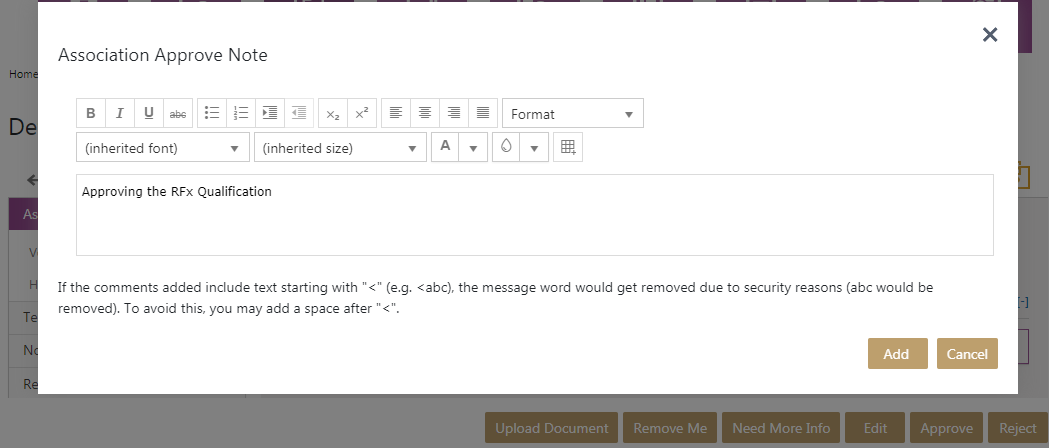Insert a numbered list
The height and width of the screenshot is (448, 1049).
(241, 113)
